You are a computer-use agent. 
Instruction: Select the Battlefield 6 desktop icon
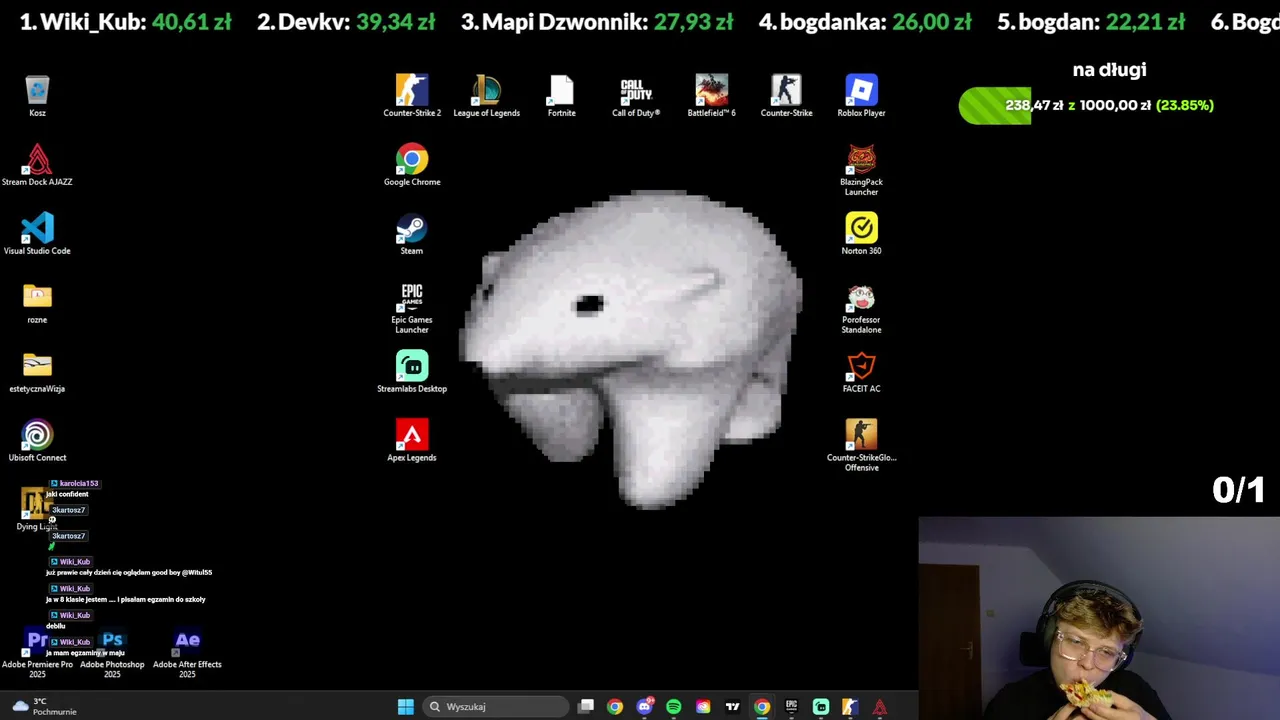click(x=711, y=97)
